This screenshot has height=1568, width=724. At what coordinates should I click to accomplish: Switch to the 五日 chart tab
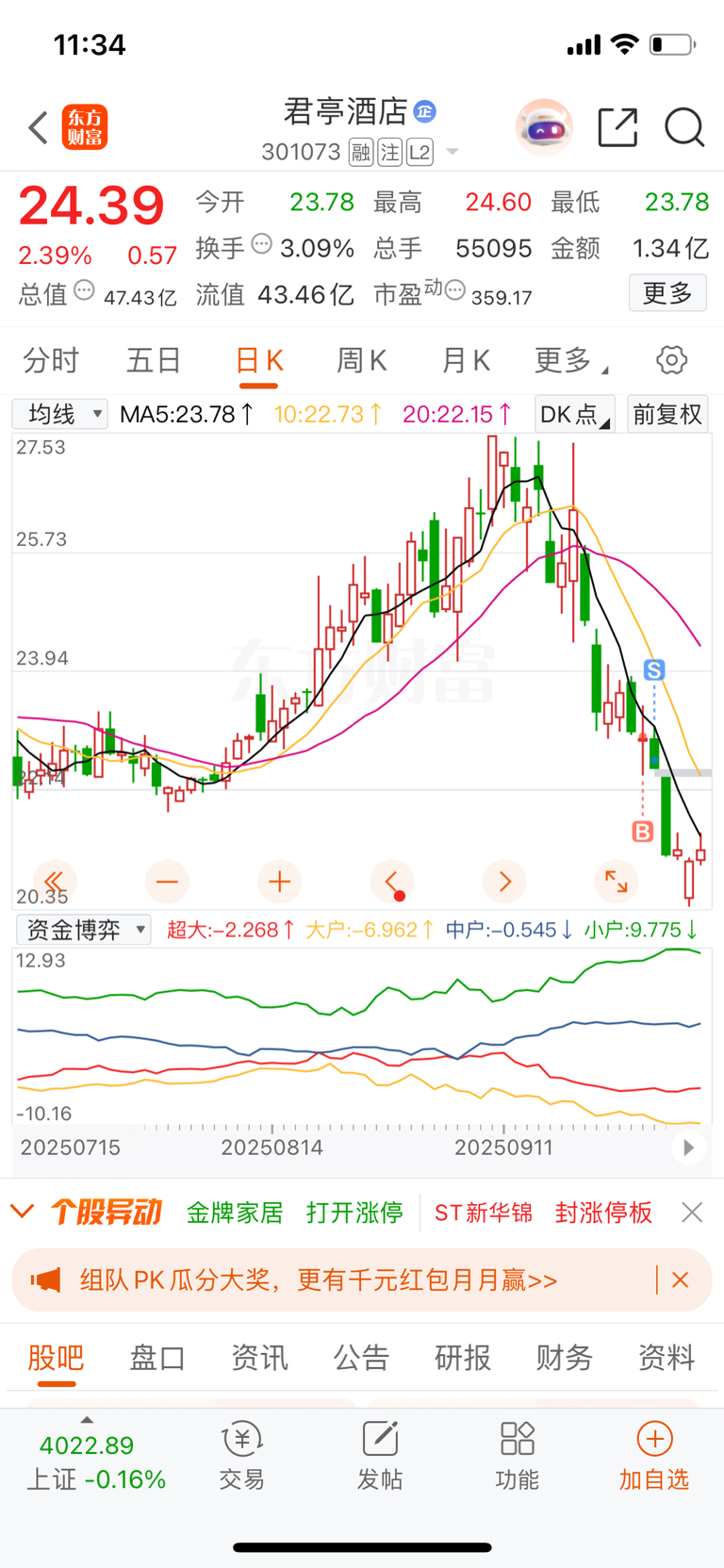click(154, 360)
